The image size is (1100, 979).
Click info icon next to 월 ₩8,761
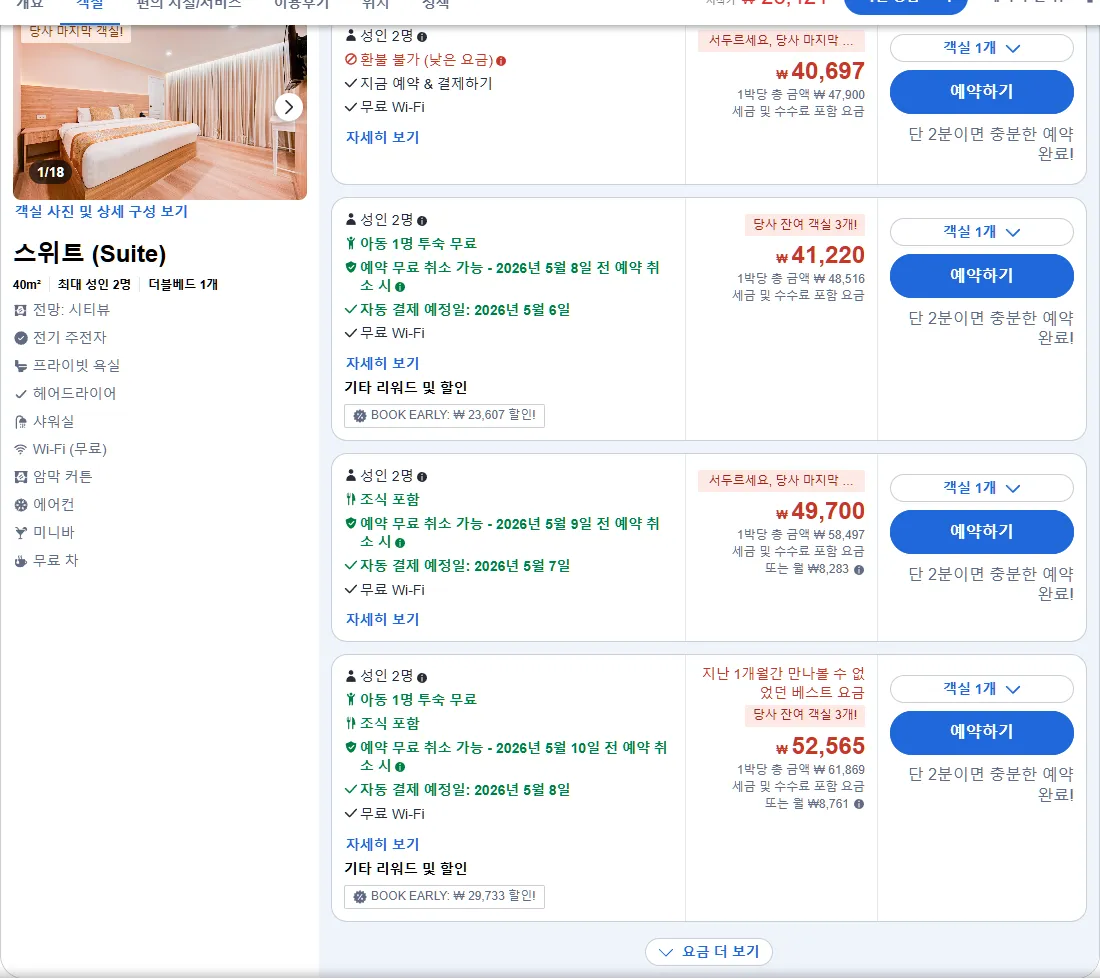coord(859,804)
